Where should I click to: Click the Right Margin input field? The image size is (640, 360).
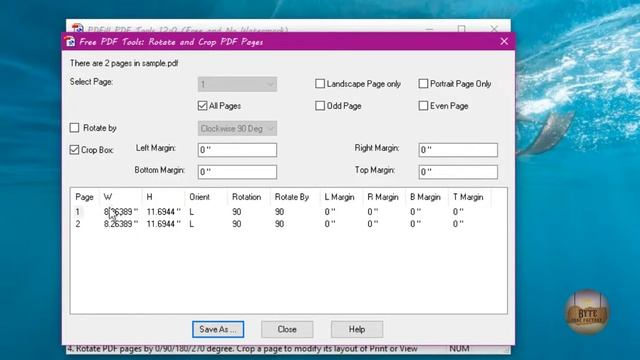[x=458, y=150]
